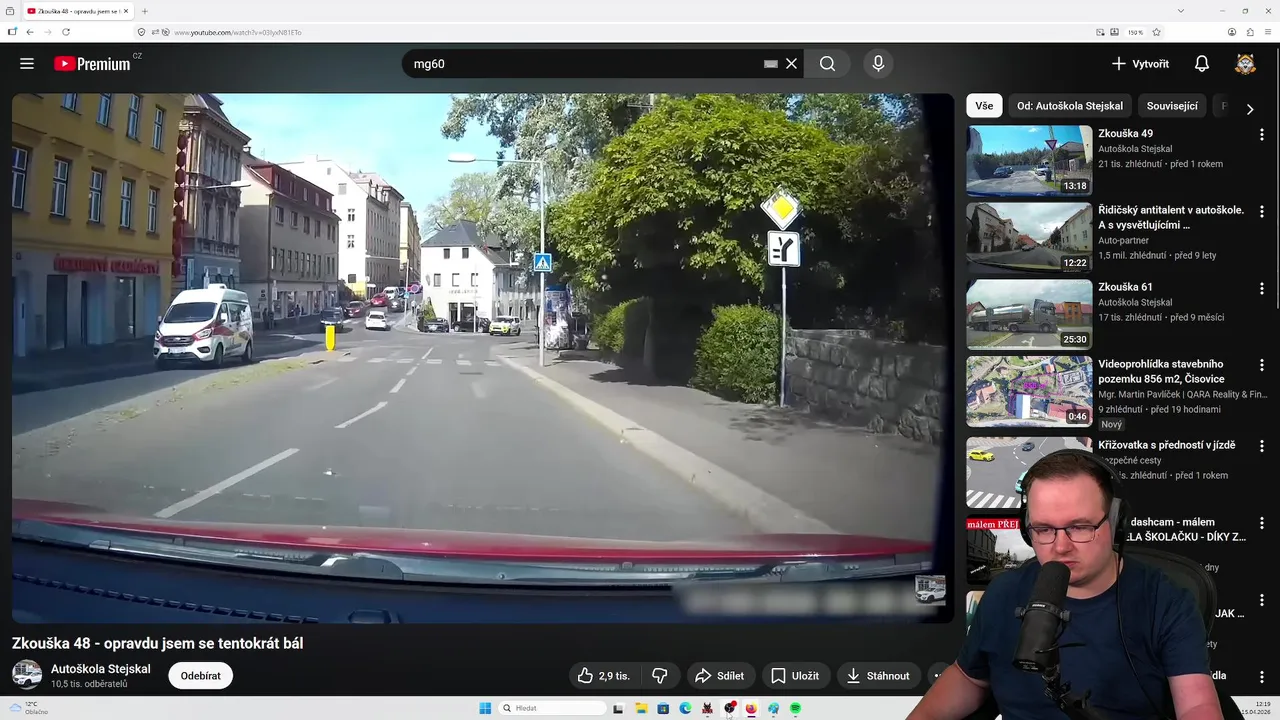Open the Zkouška 49 video thumbnail
The image size is (1280, 720).
click(1029, 160)
